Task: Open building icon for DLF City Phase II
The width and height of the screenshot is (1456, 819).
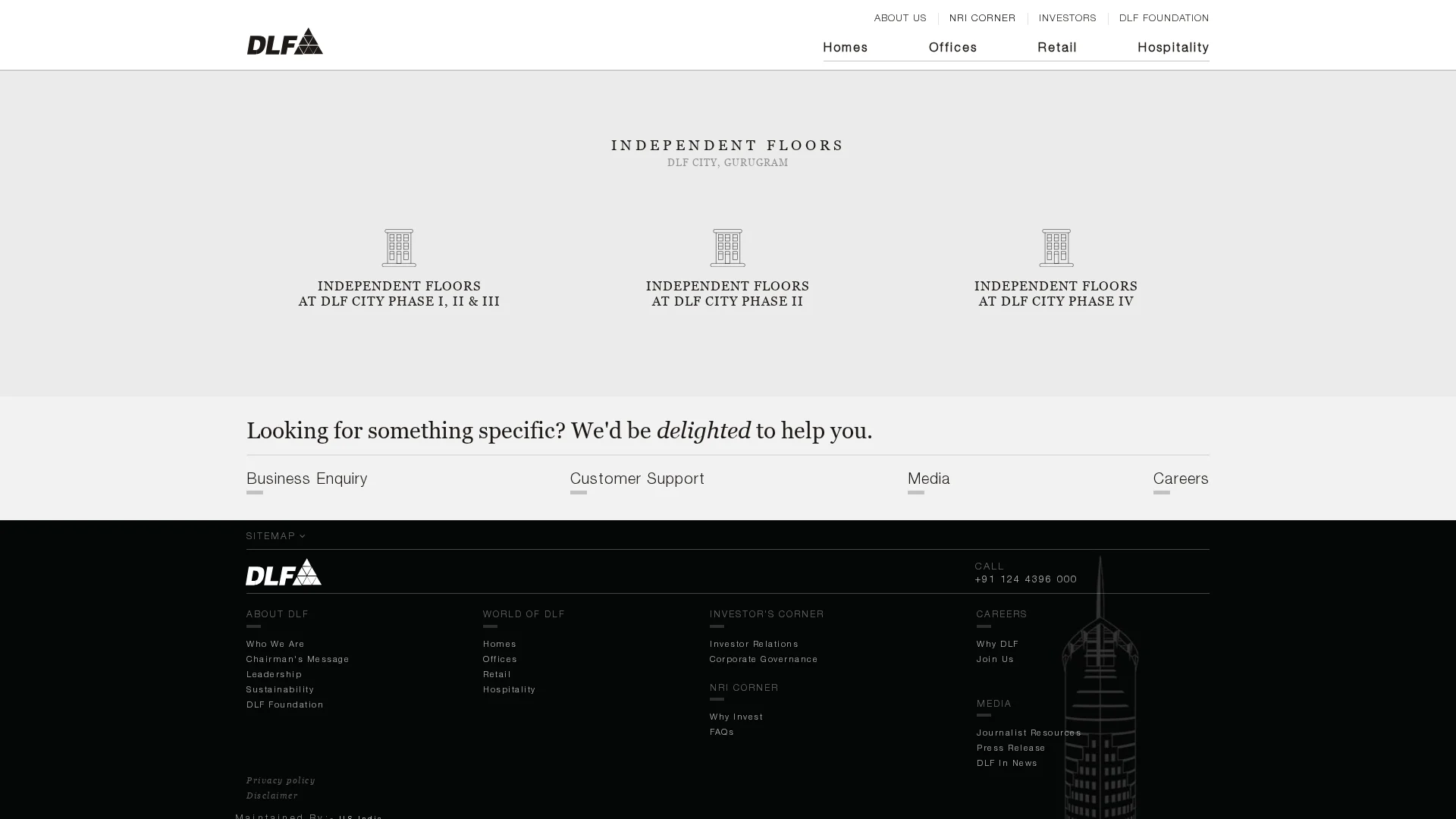Action: coord(727,248)
